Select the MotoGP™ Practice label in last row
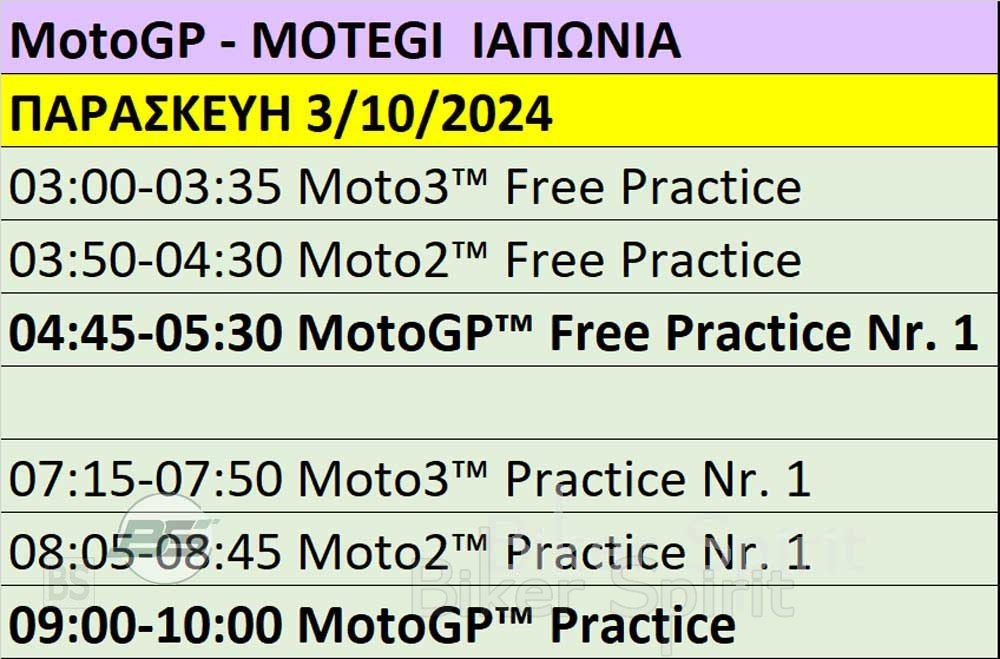Image resolution: width=1000 pixels, height=659 pixels. tap(517, 625)
